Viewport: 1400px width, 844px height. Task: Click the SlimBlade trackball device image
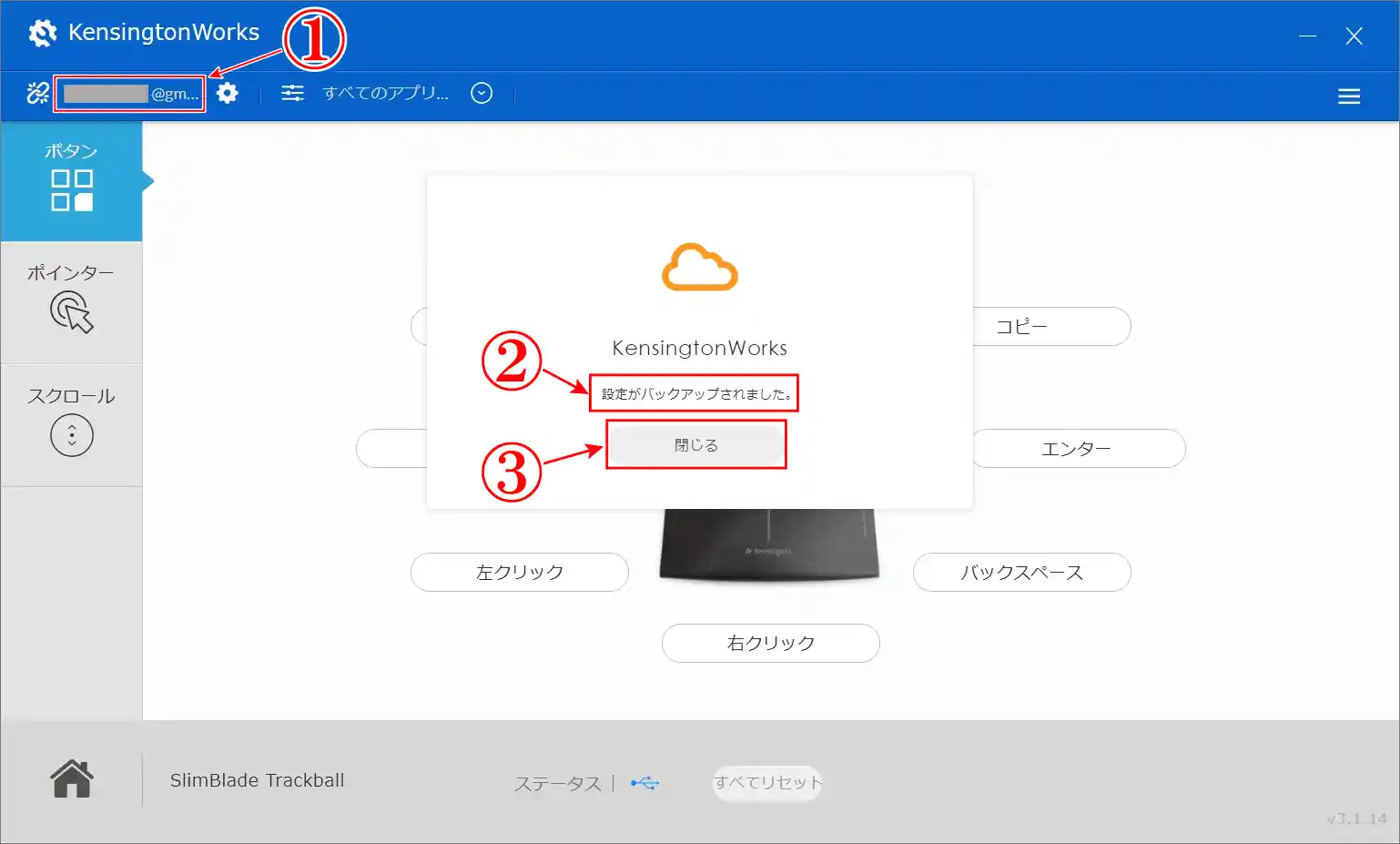coord(770,545)
